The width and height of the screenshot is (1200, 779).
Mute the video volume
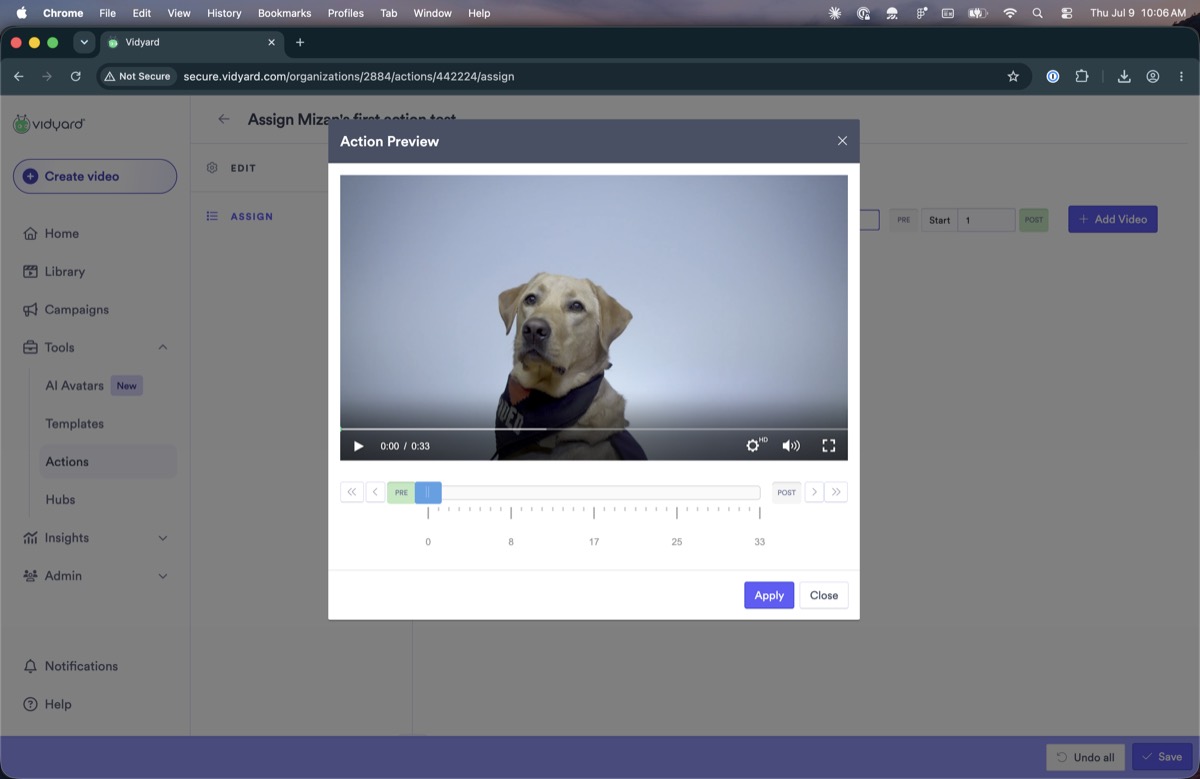point(791,446)
